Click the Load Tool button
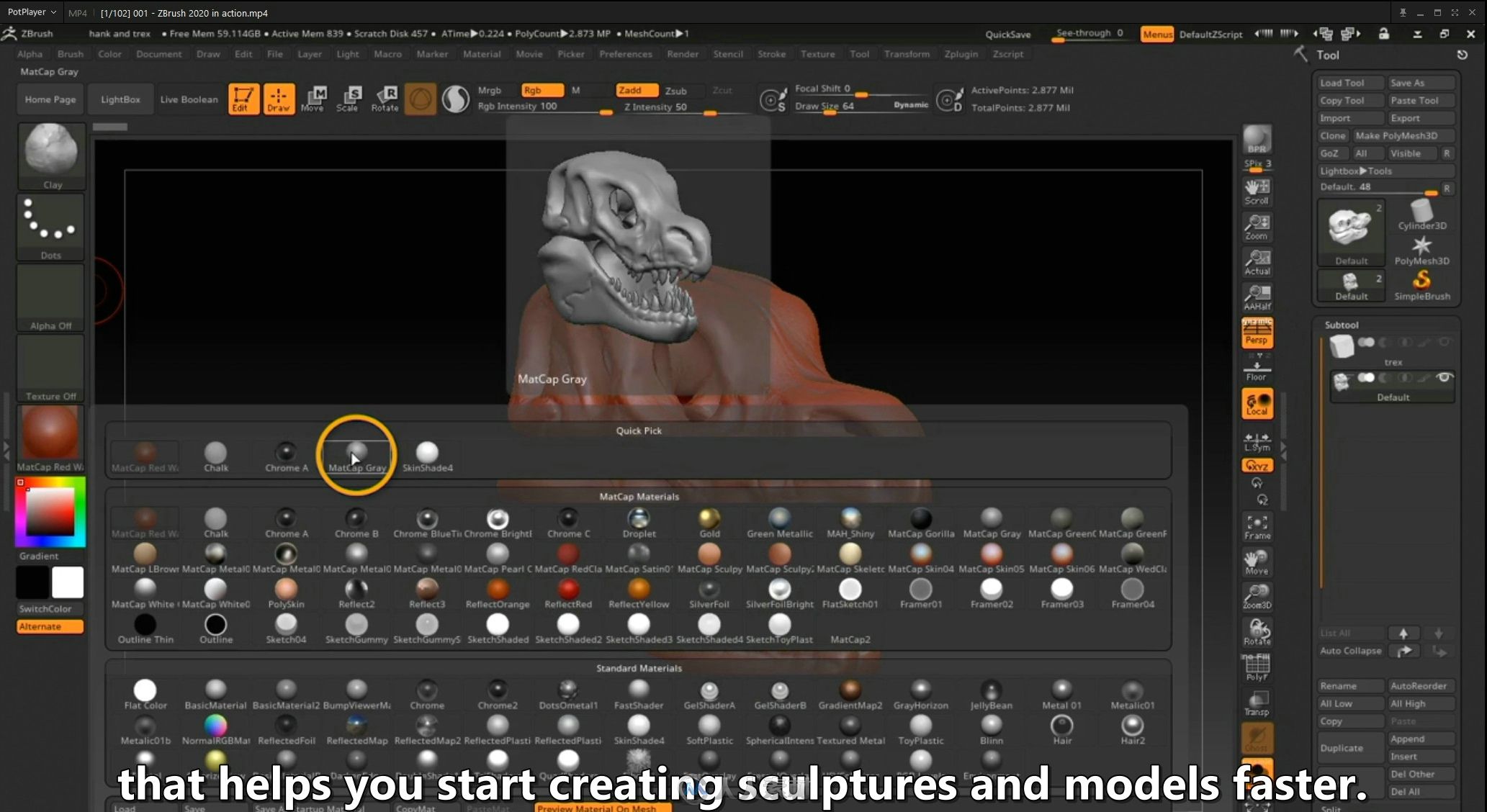The width and height of the screenshot is (1487, 812). pyautogui.click(x=1350, y=83)
